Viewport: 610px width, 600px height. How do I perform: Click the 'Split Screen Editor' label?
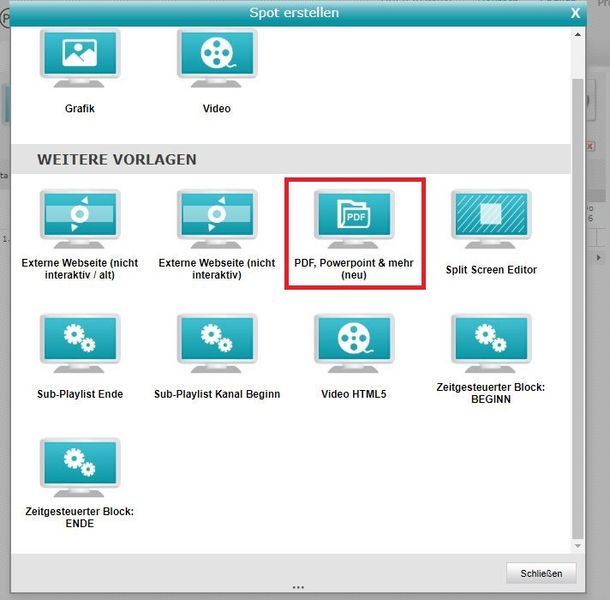coord(491,270)
